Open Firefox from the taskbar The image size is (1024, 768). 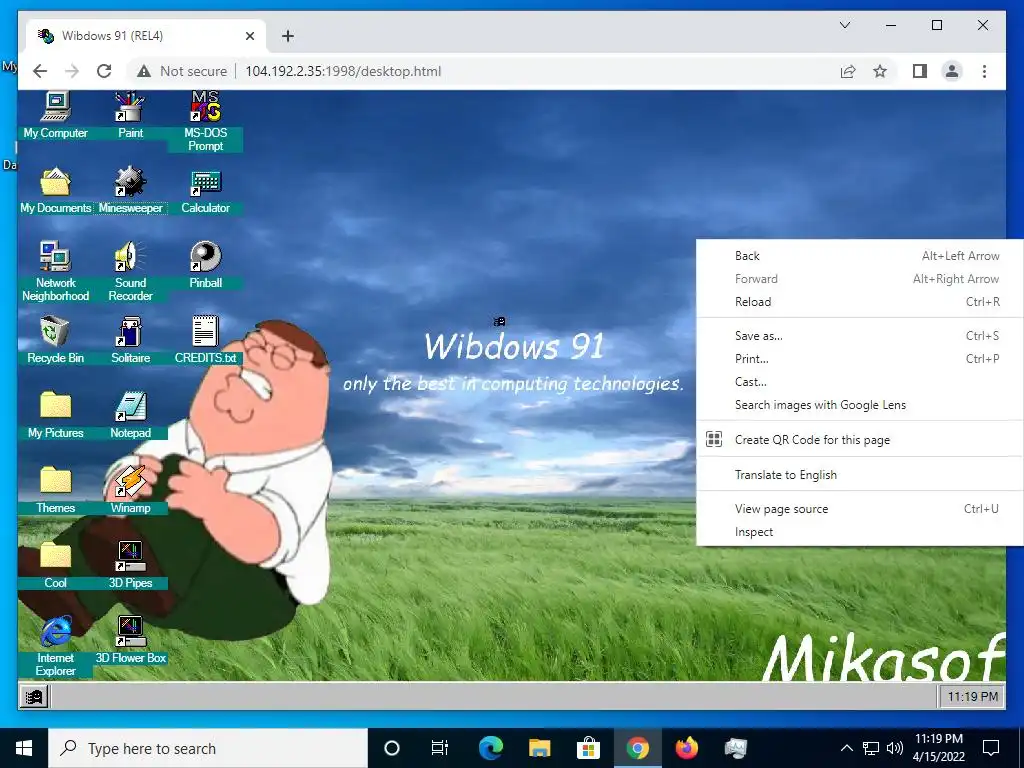click(x=686, y=748)
